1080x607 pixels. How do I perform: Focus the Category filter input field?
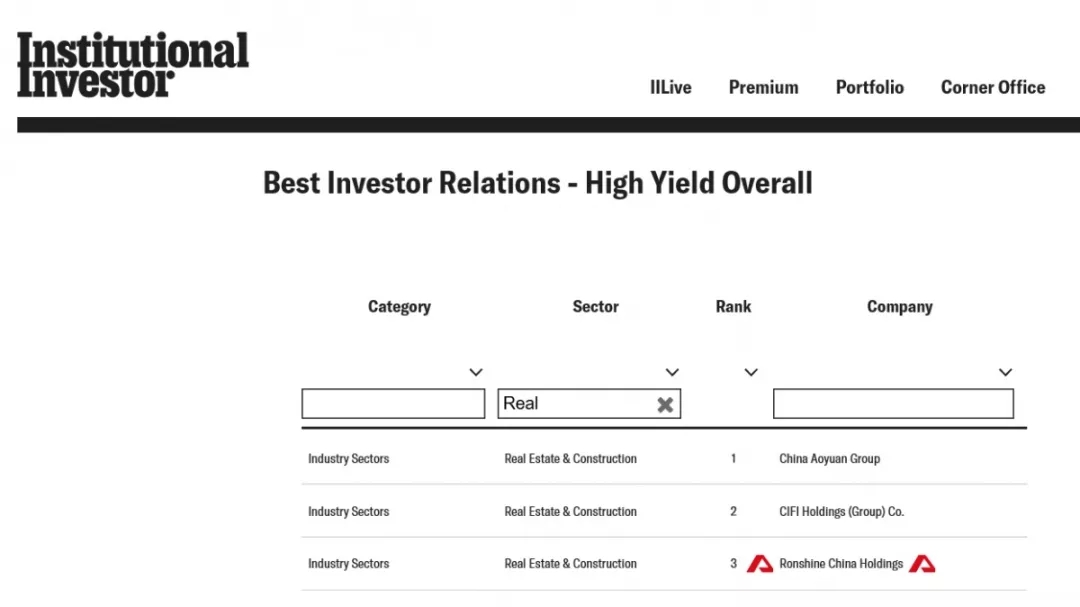tap(393, 403)
